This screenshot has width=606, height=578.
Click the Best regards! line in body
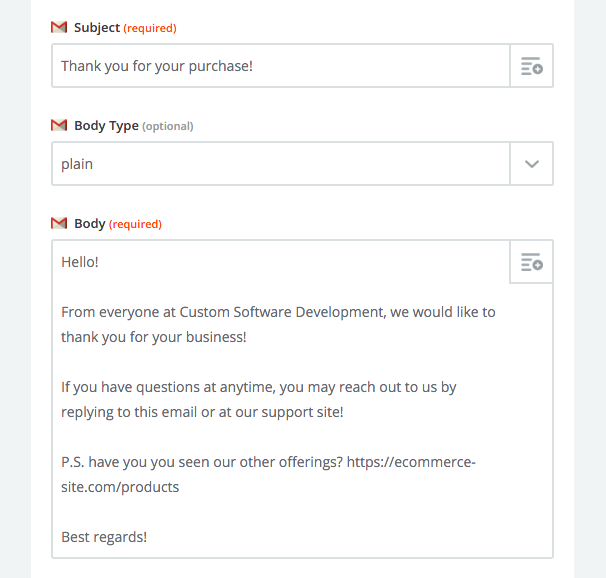pos(104,537)
